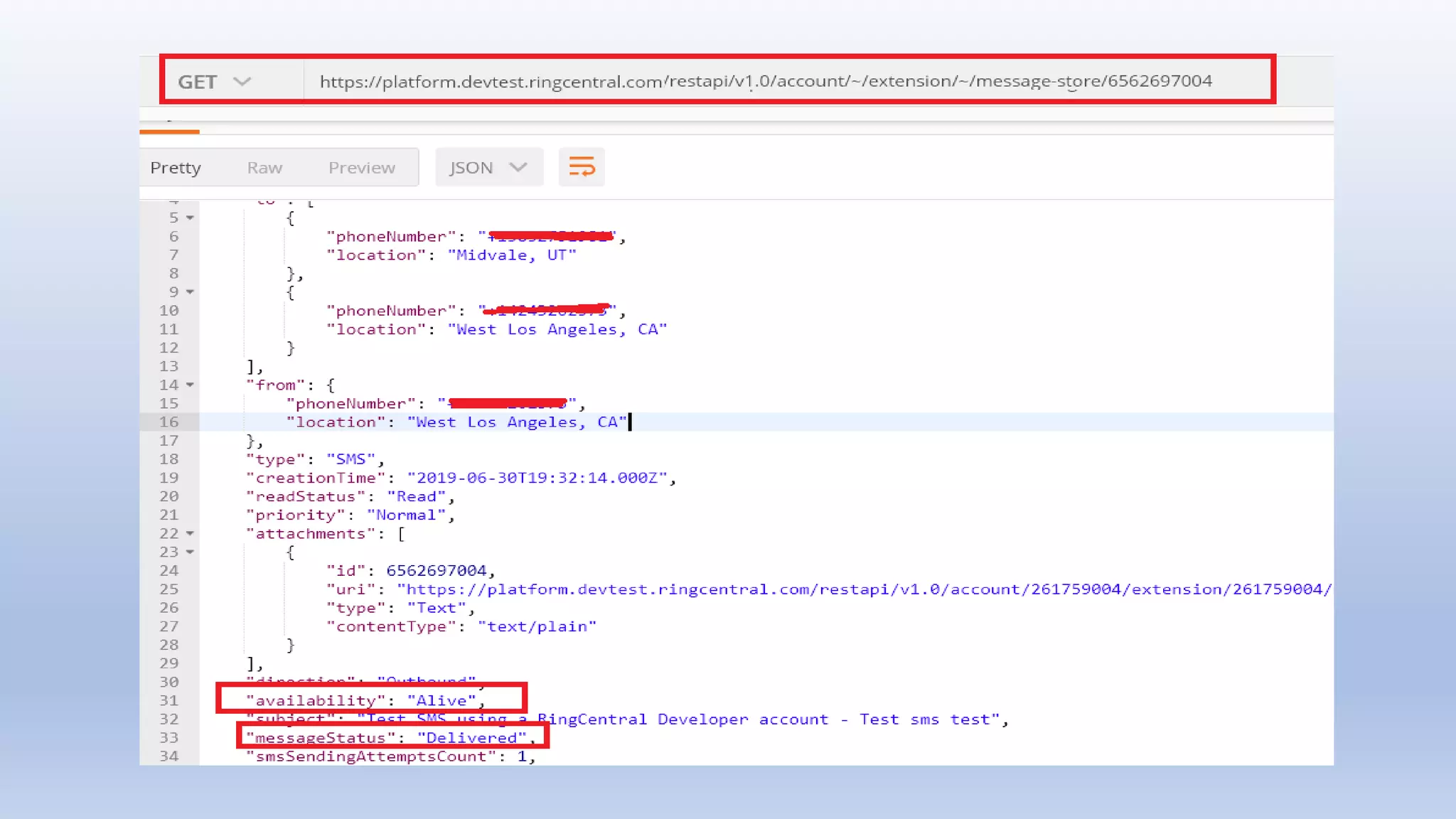The width and height of the screenshot is (1456, 819).
Task: Click the request URL input field
Action: coord(765,81)
